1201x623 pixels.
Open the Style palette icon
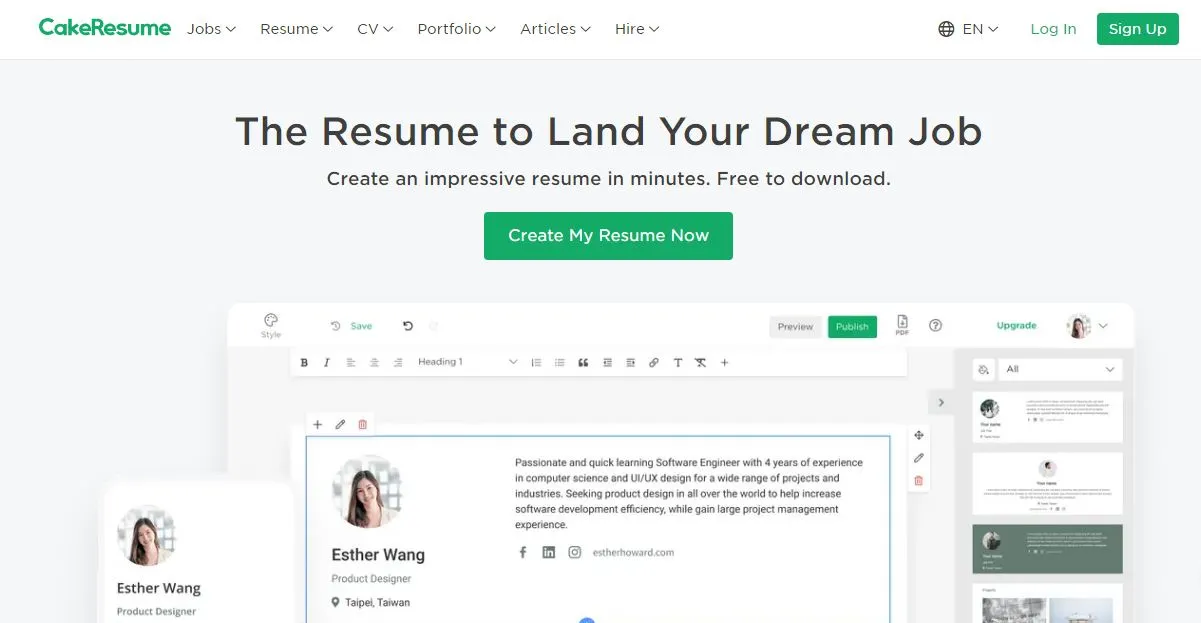[x=271, y=320]
